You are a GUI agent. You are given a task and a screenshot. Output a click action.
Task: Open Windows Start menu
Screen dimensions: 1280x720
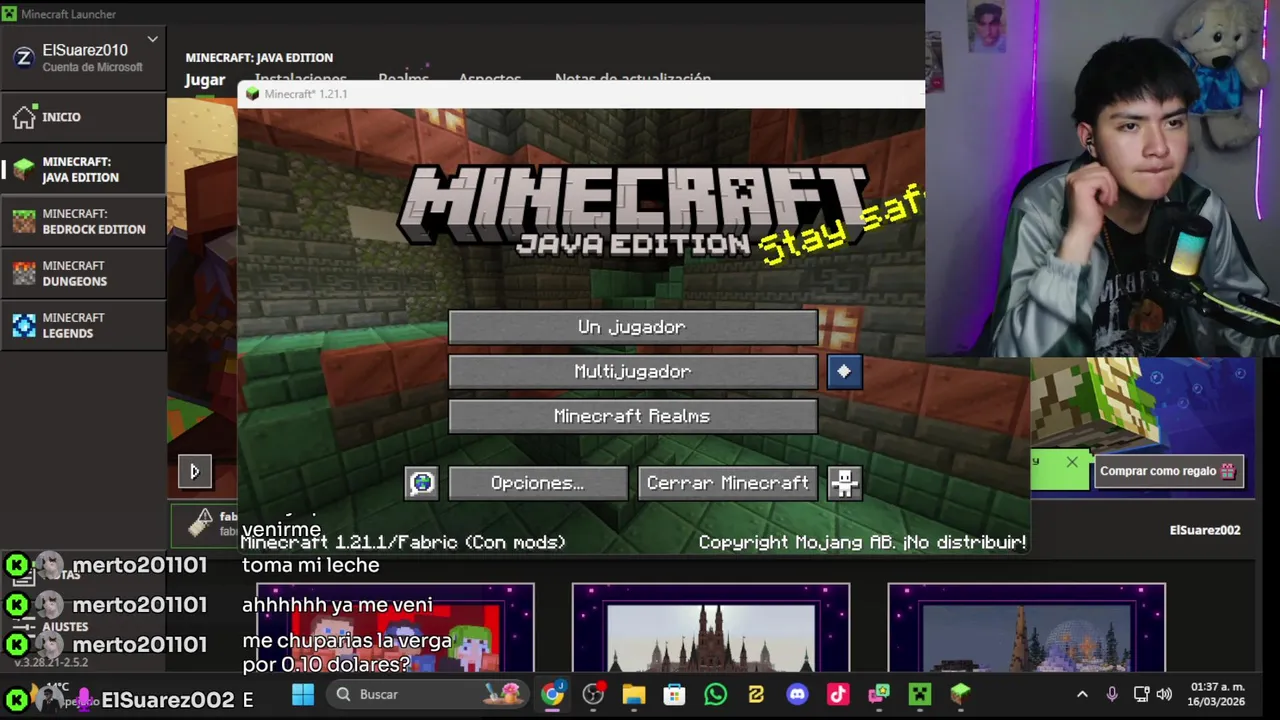pyautogui.click(x=303, y=694)
